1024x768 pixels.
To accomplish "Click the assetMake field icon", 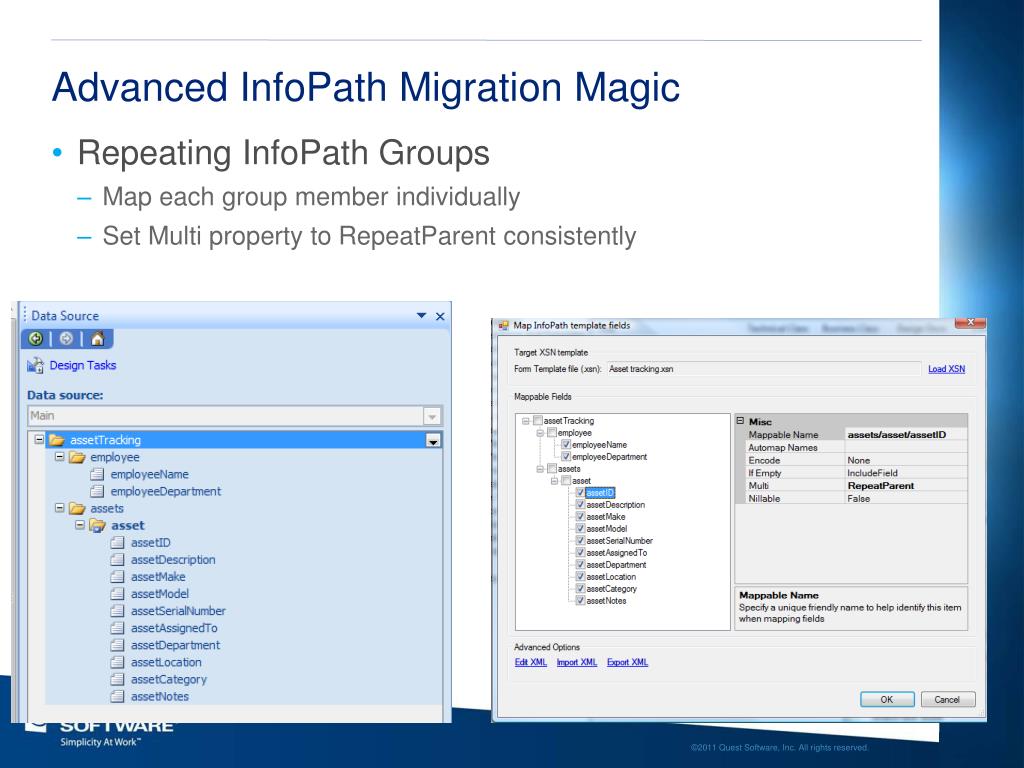I will point(118,576).
